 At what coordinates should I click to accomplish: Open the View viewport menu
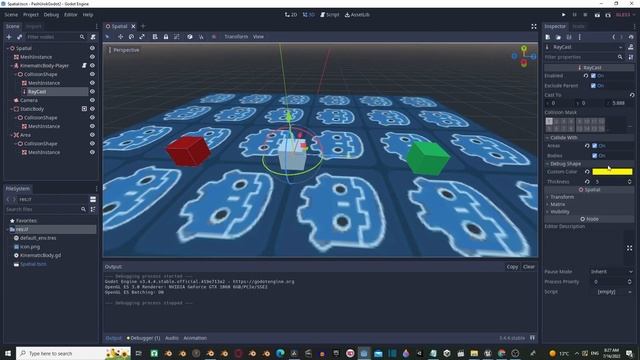pyautogui.click(x=258, y=37)
